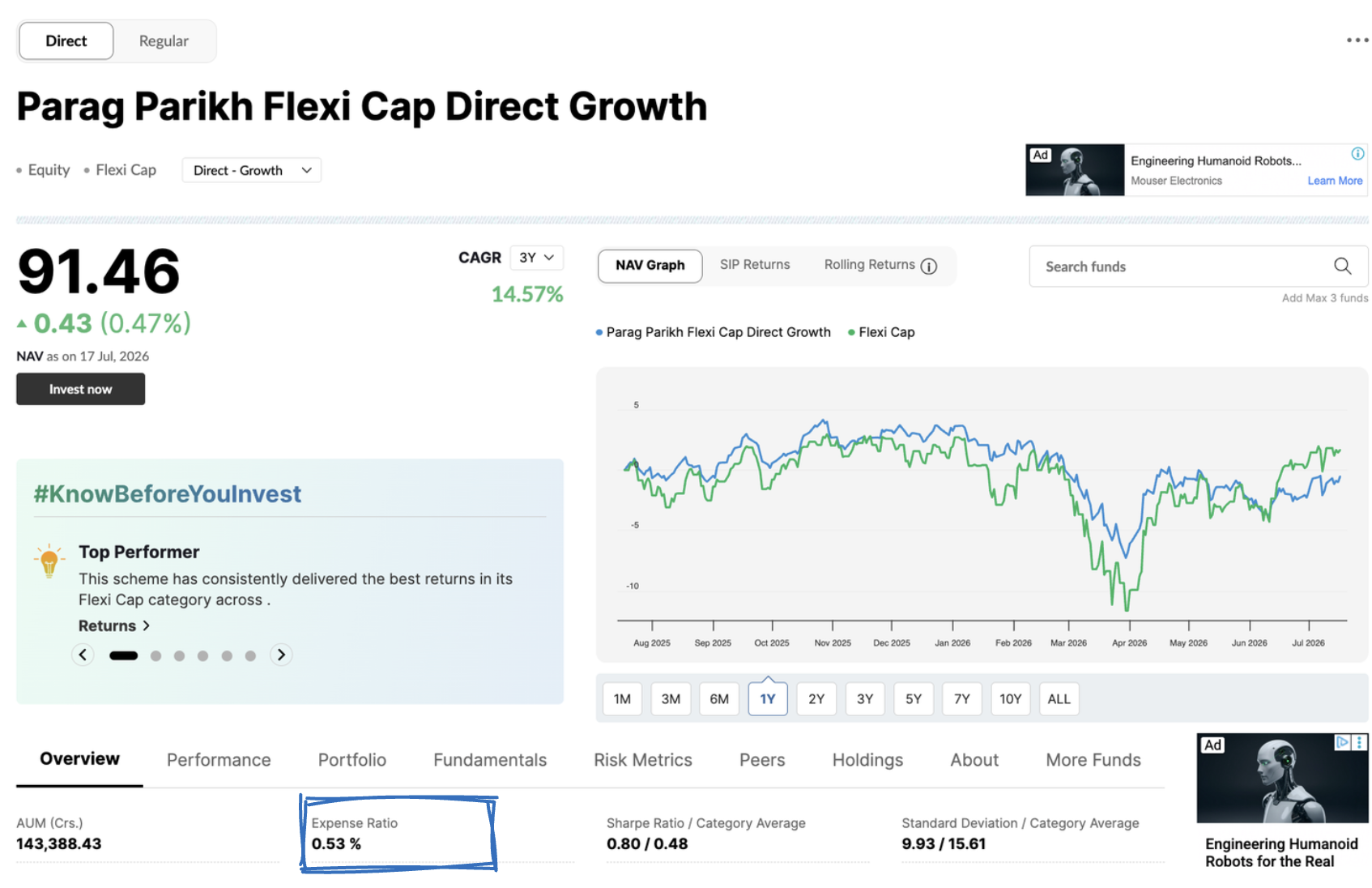Open the Peers tab

[762, 760]
